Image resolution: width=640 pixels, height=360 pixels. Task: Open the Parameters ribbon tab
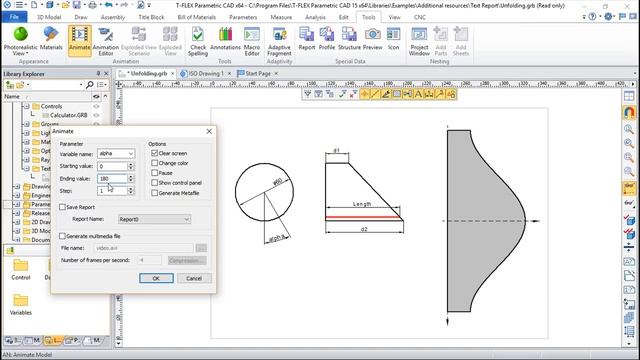(243, 17)
